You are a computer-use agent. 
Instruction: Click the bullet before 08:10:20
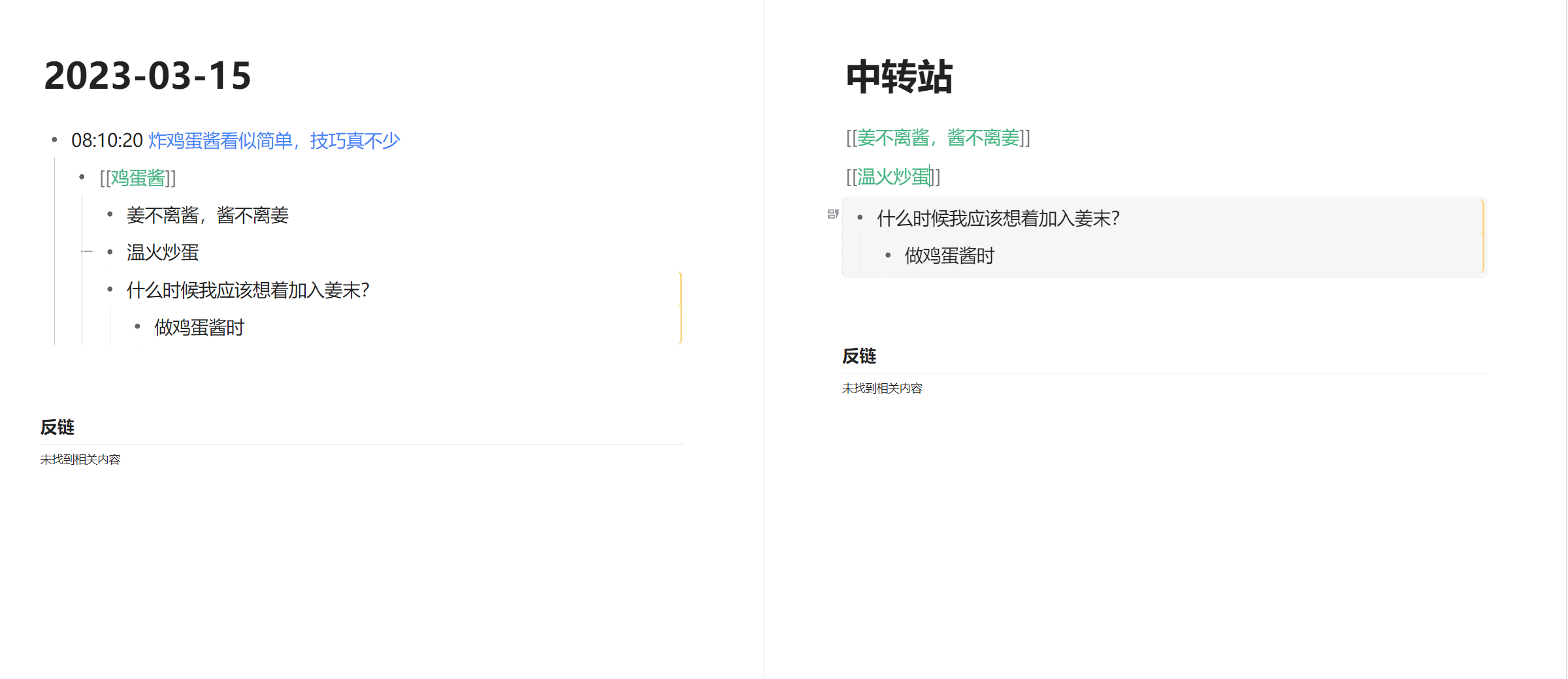pos(54,140)
